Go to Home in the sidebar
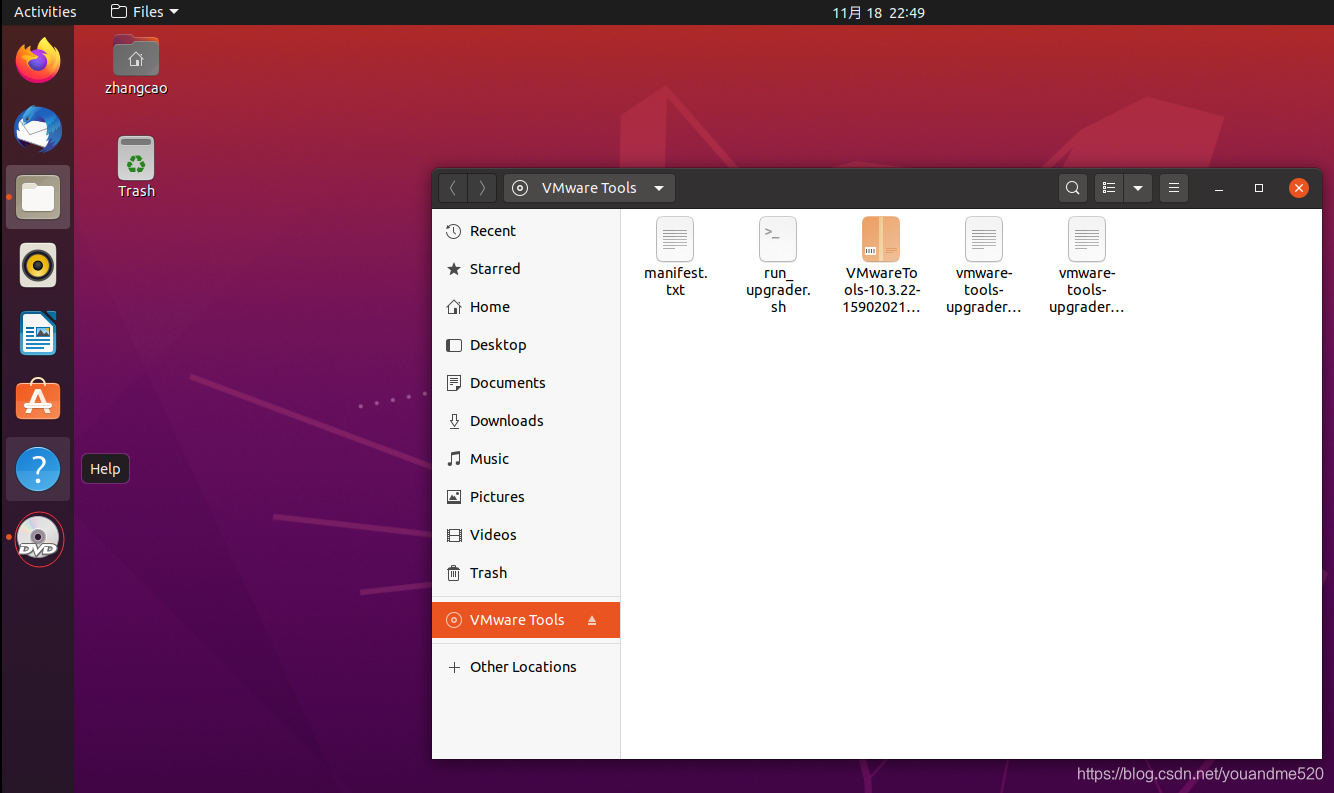1334x793 pixels. (x=526, y=307)
